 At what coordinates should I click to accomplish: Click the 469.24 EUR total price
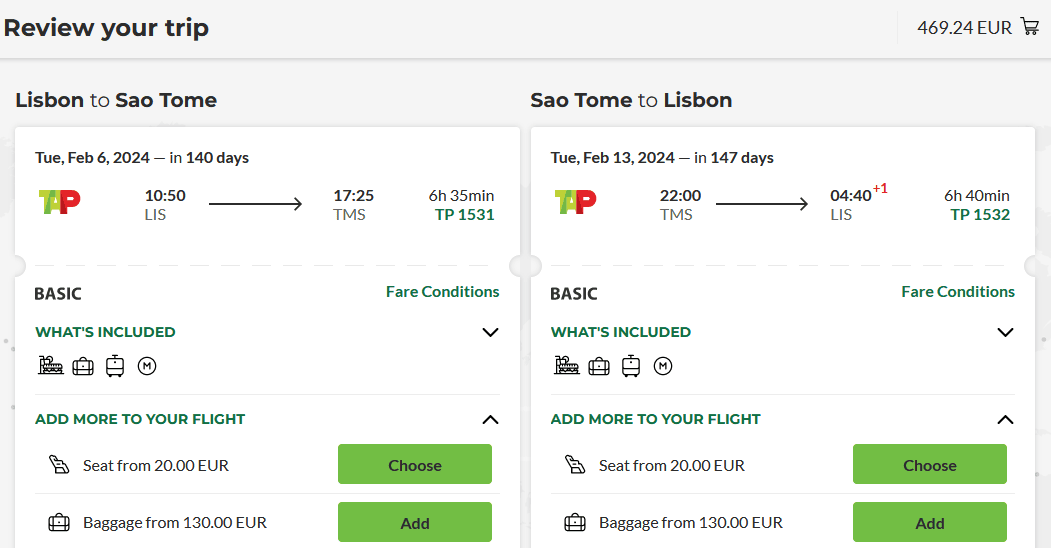click(x=964, y=28)
